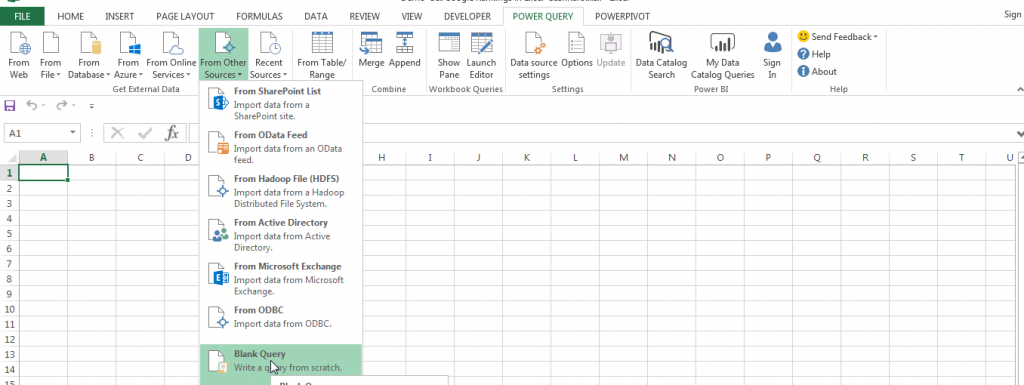The image size is (1024, 385).
Task: Click the Cancel formula X icon
Action: click(x=118, y=133)
